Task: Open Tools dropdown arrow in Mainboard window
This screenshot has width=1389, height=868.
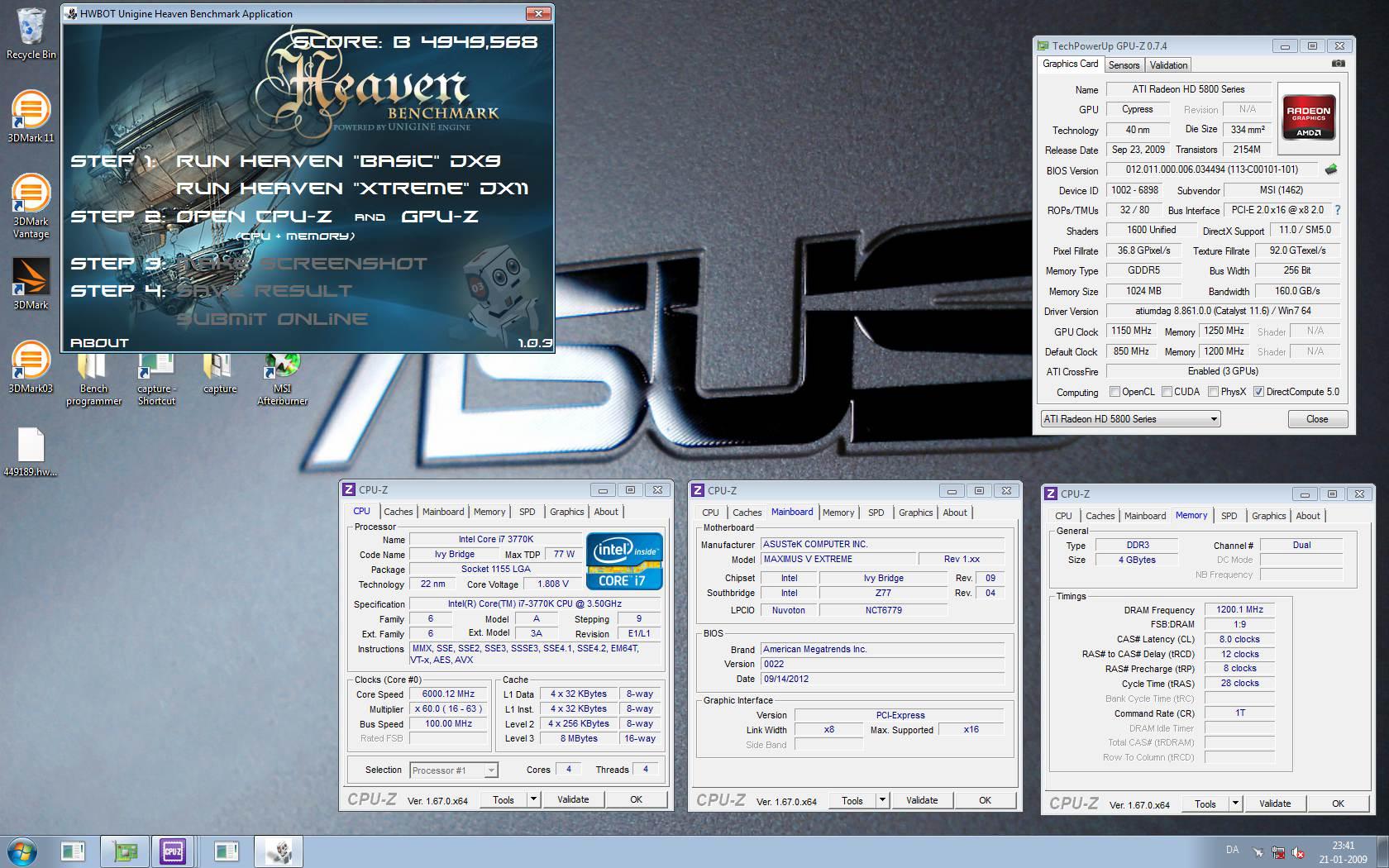Action: click(x=883, y=800)
